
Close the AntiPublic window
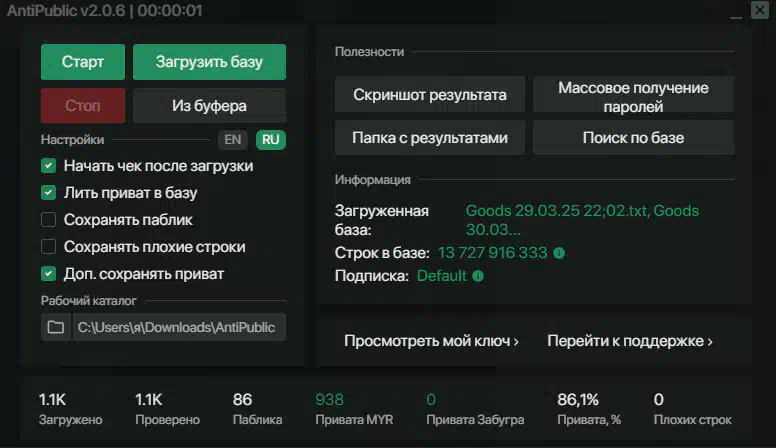760,10
